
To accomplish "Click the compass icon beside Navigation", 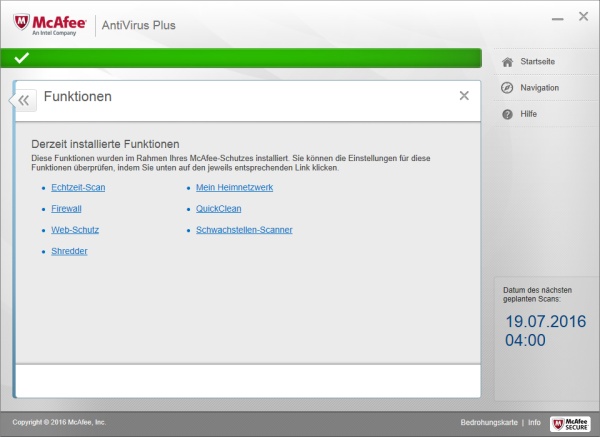I will coord(507,88).
